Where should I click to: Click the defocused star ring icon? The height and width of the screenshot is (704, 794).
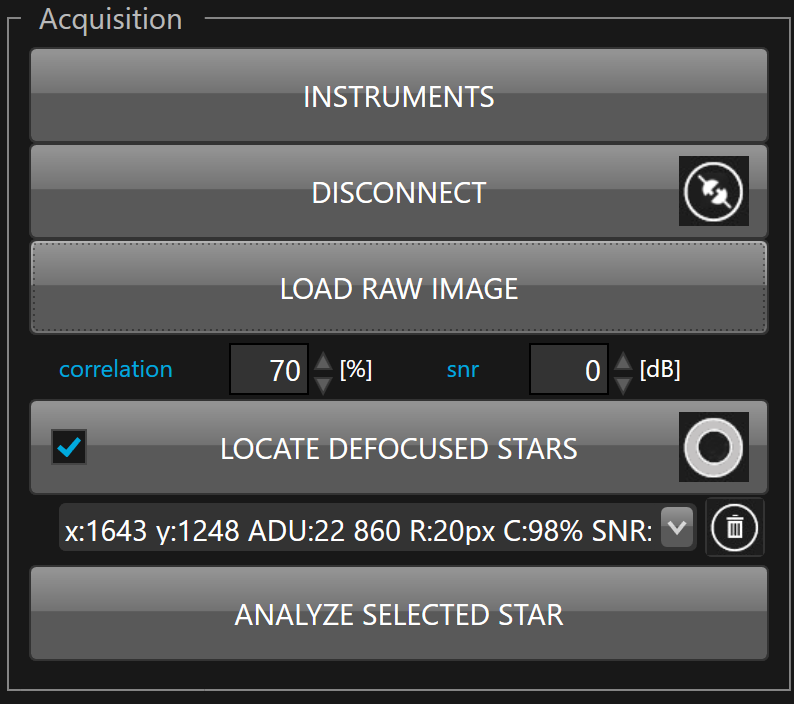pos(714,448)
